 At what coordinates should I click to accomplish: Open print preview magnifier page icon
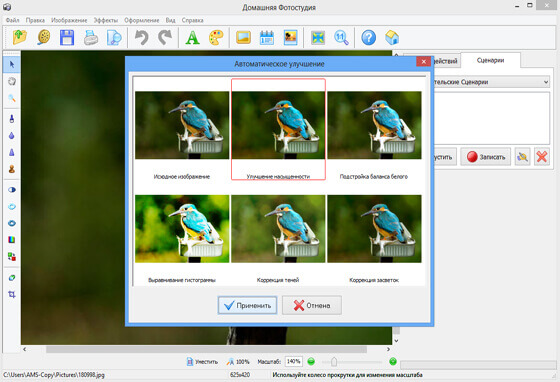(x=114, y=37)
